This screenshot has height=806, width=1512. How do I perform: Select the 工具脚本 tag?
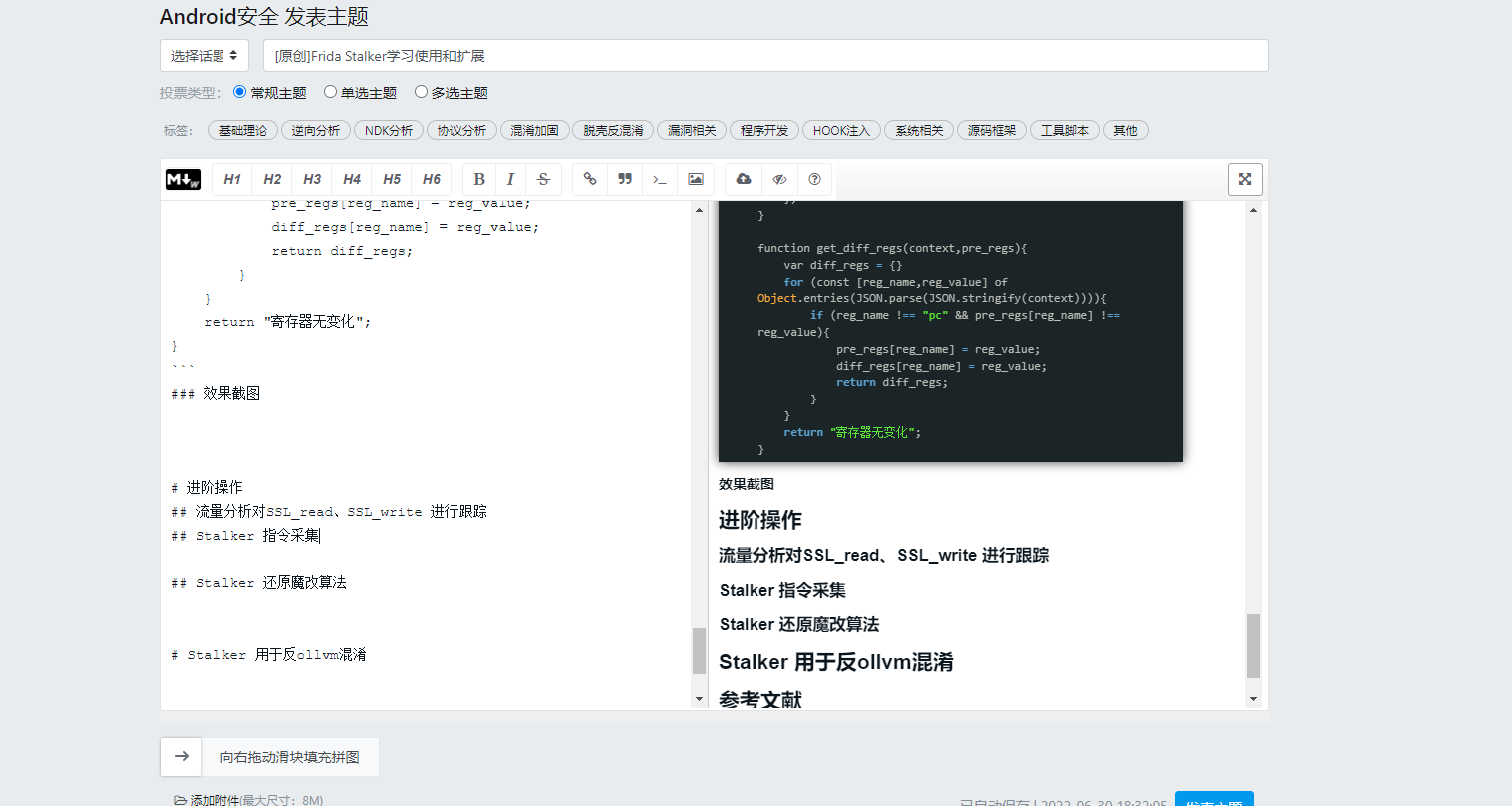click(1065, 130)
